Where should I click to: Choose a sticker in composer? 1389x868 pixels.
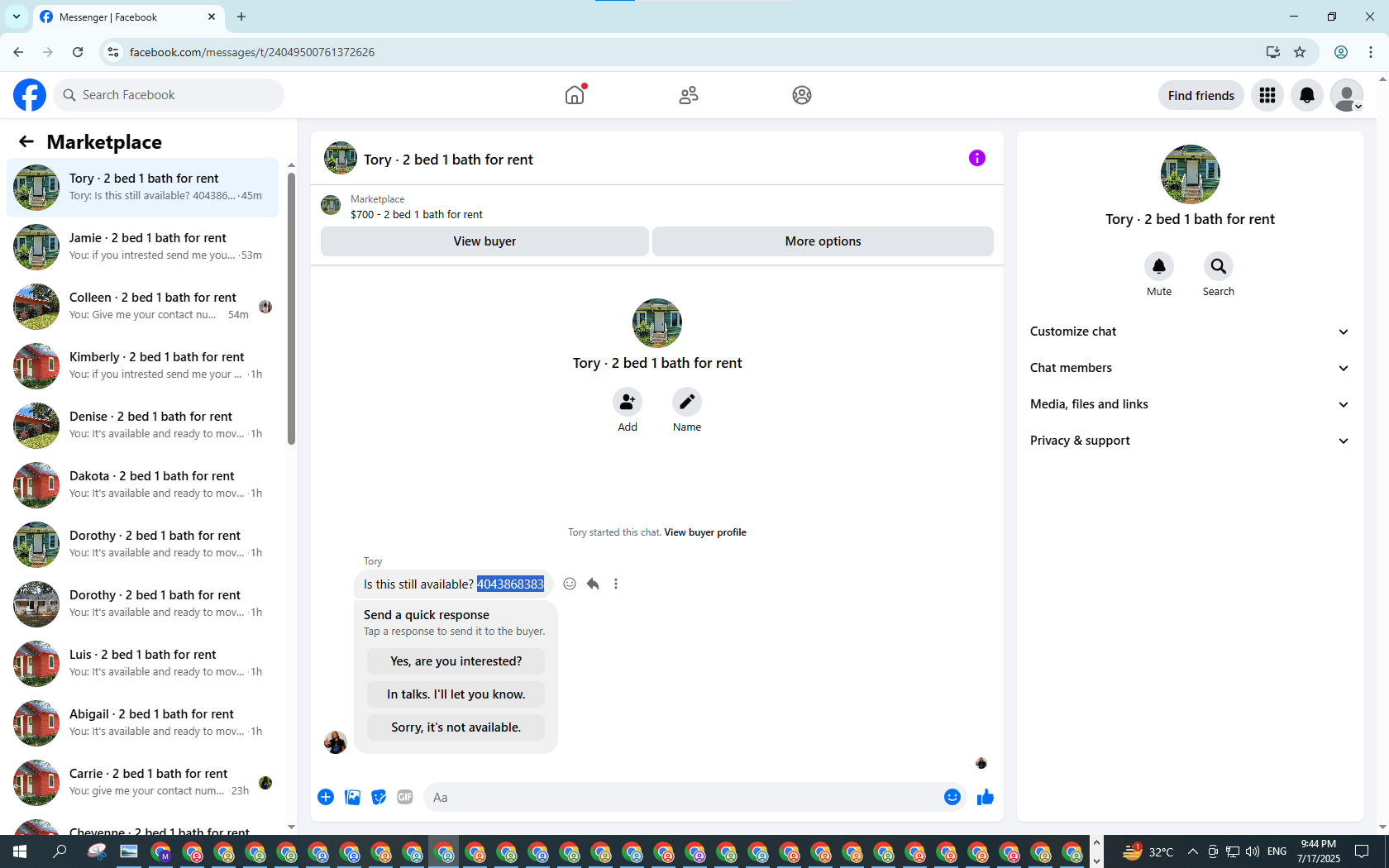[379, 797]
